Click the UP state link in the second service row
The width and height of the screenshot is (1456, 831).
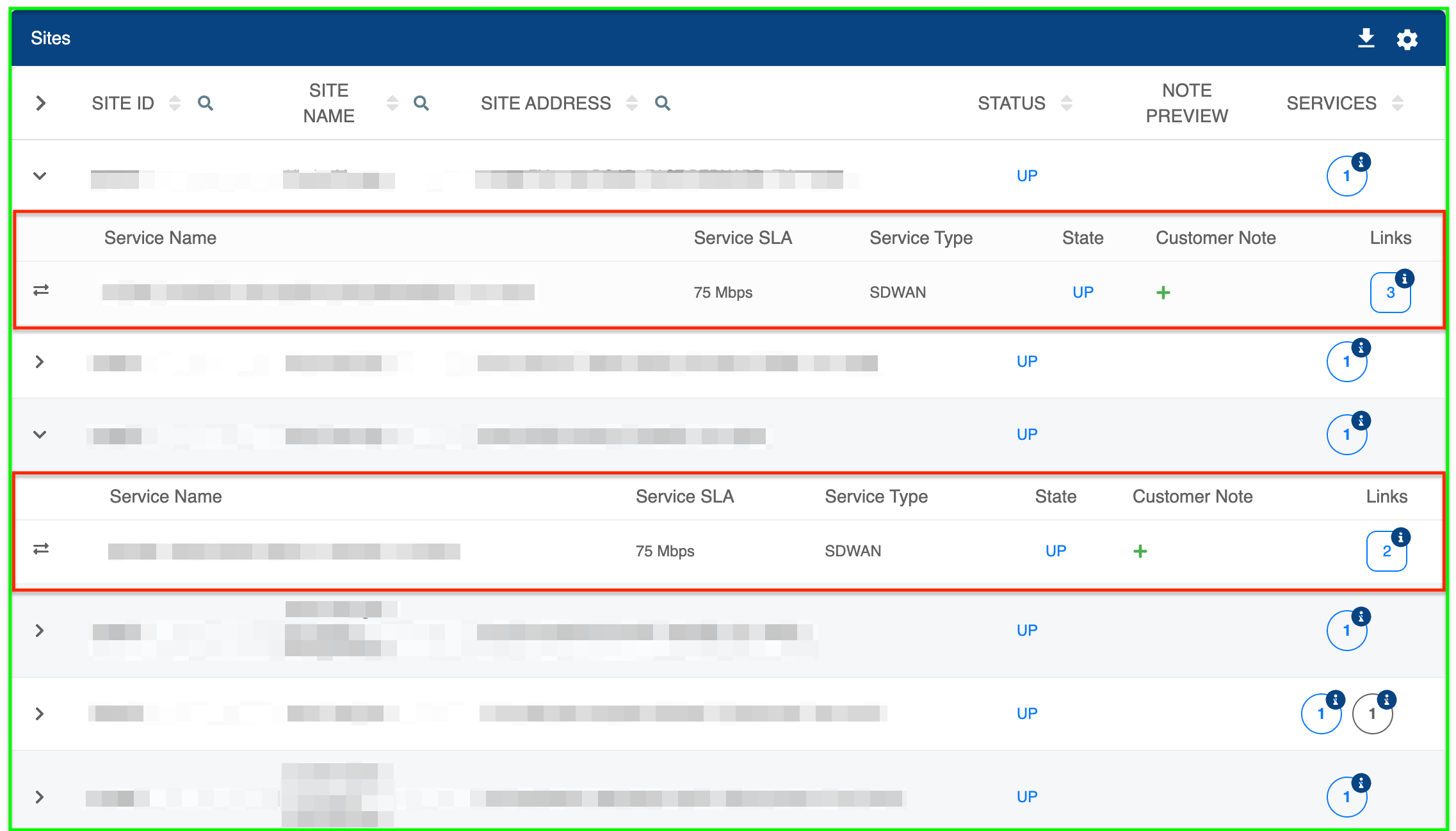pos(1055,551)
